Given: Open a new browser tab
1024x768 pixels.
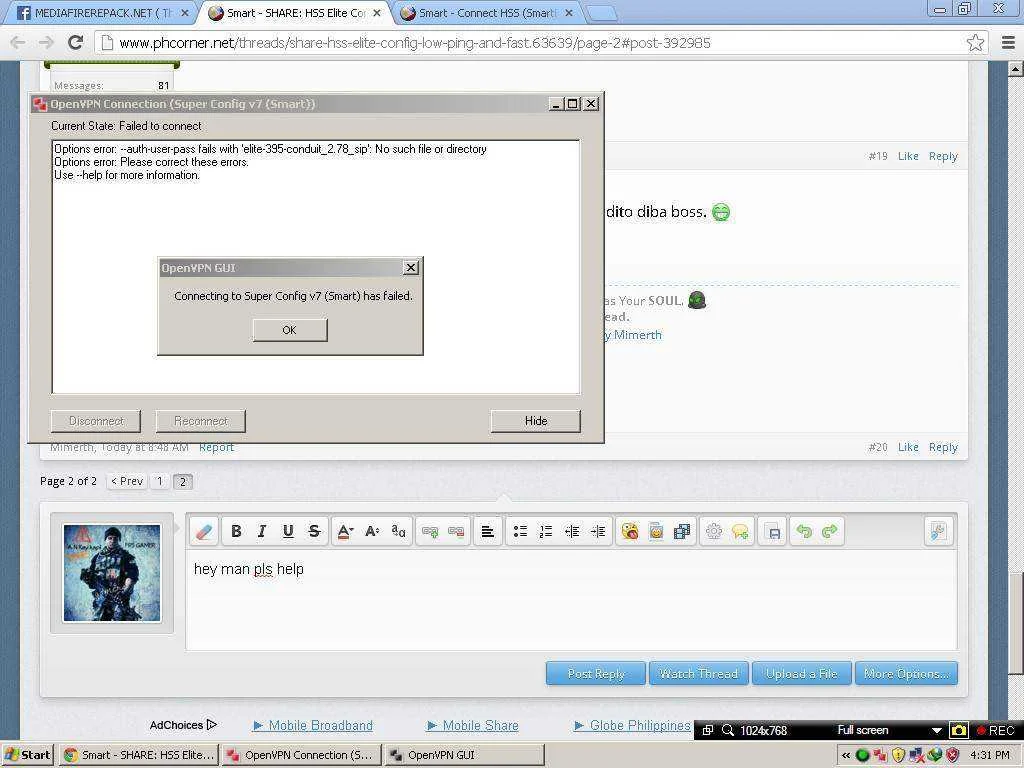Looking at the screenshot, I should point(601,12).
